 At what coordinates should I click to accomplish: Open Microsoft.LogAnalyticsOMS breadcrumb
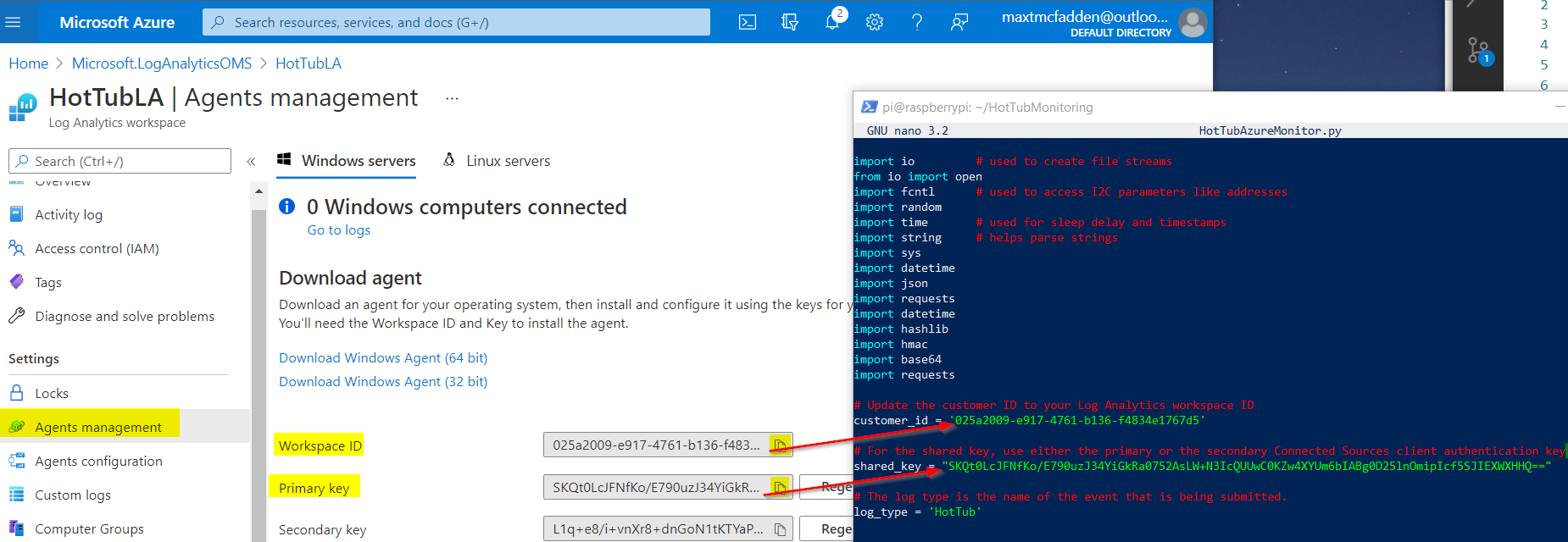162,64
